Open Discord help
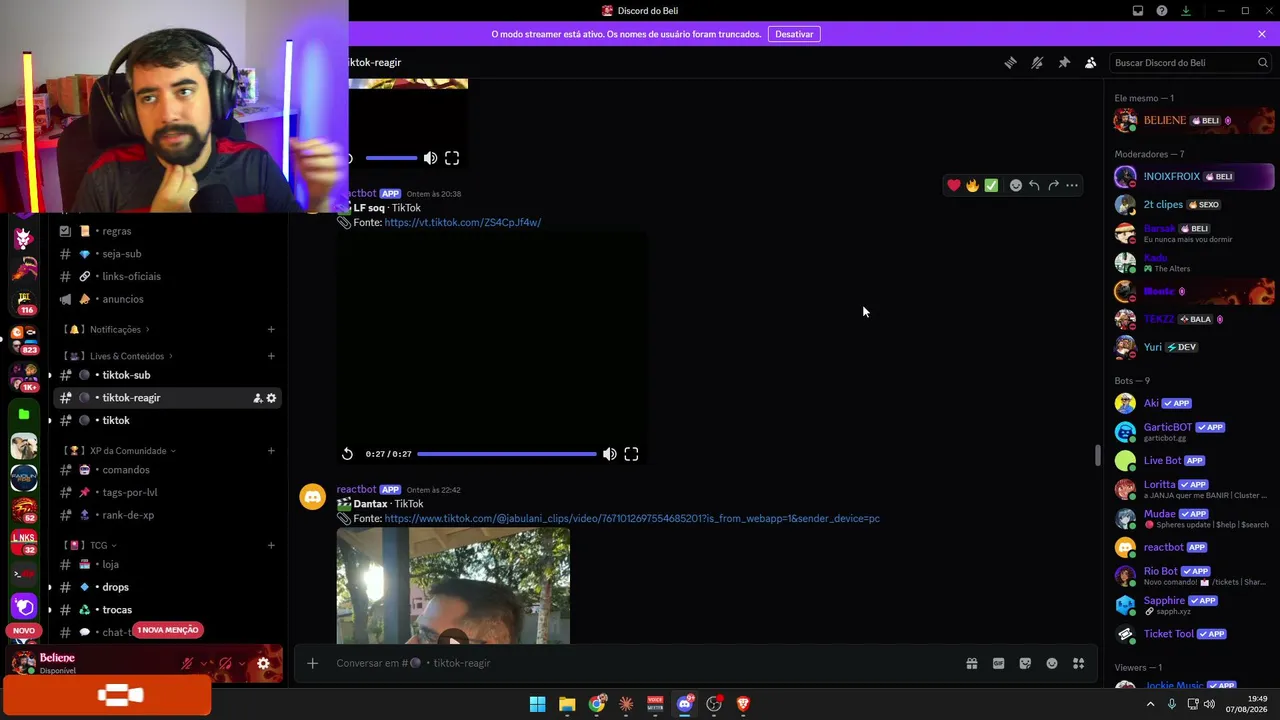The width and height of the screenshot is (1280, 720). pos(1162,11)
